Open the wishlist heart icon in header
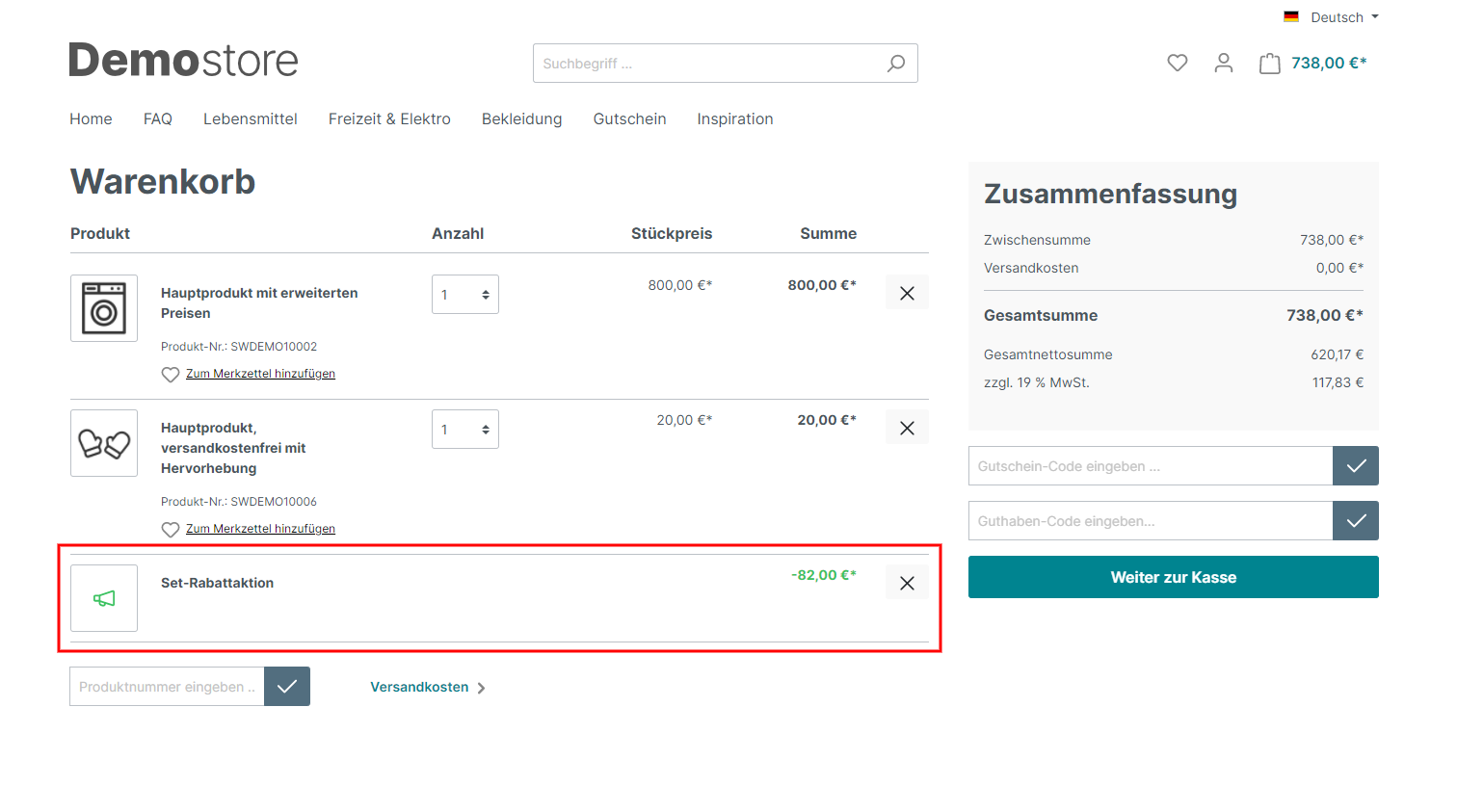 click(1177, 63)
